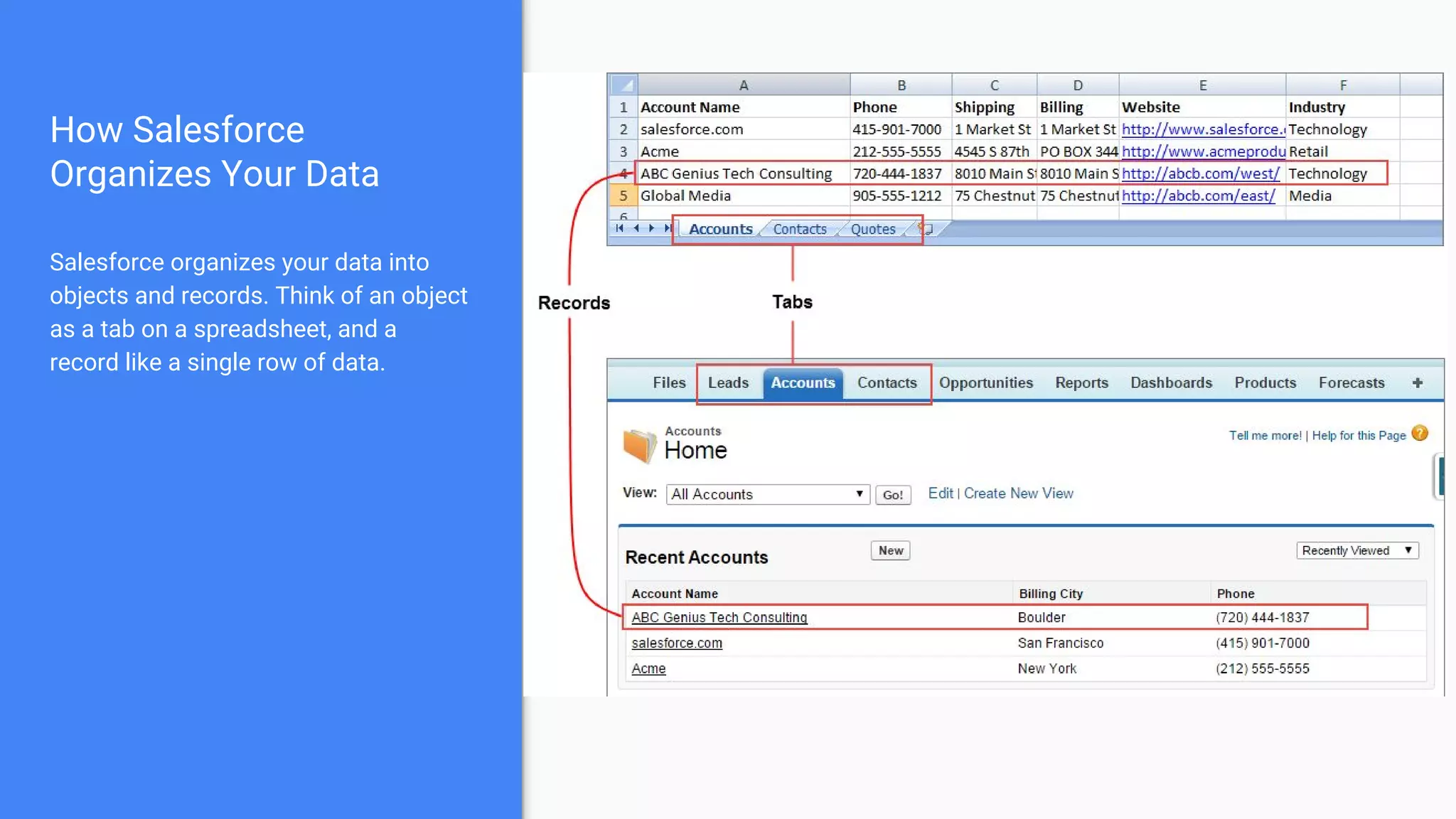1456x819 pixels.
Task: Click the Edit view link
Action: [940, 493]
